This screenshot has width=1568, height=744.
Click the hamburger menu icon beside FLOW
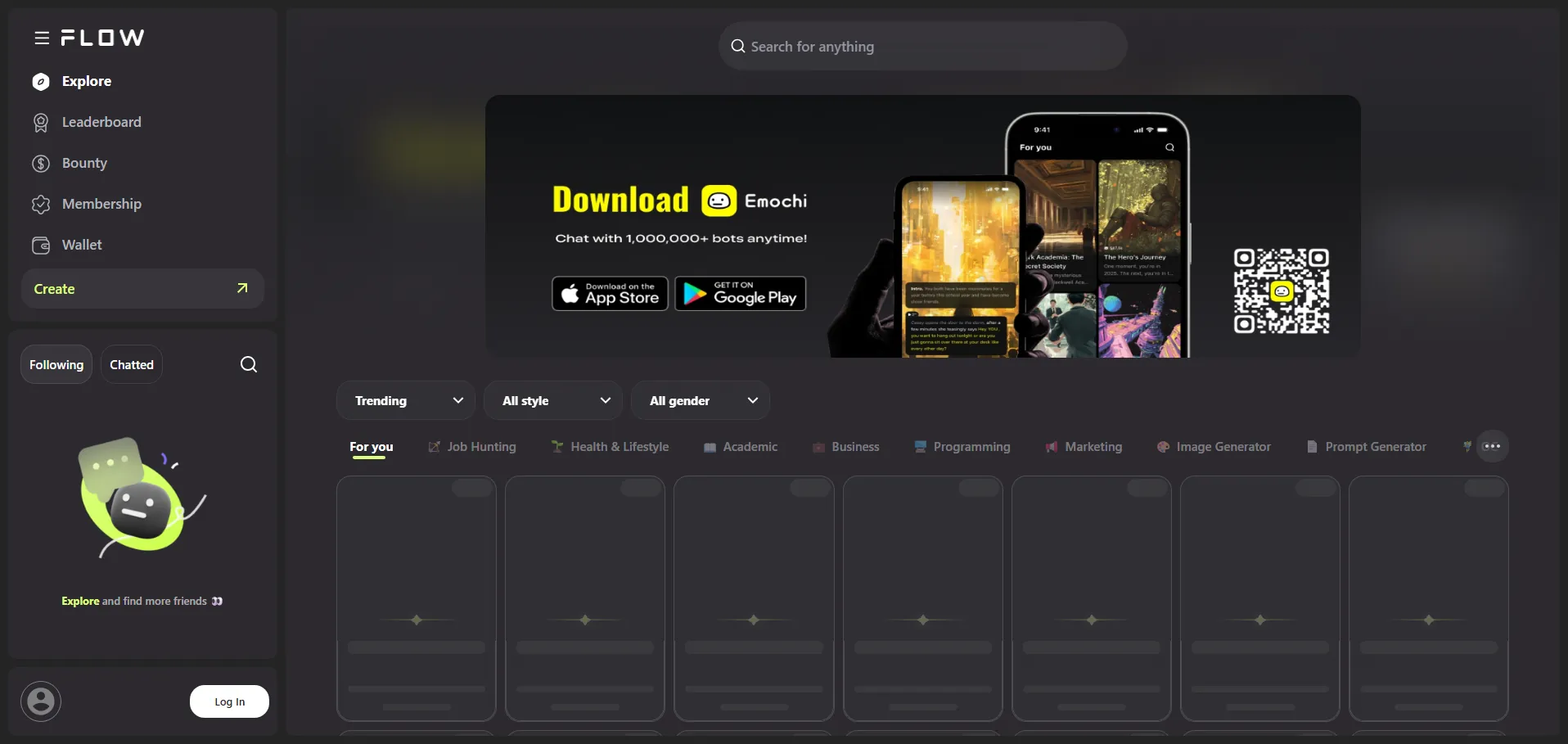pos(42,38)
